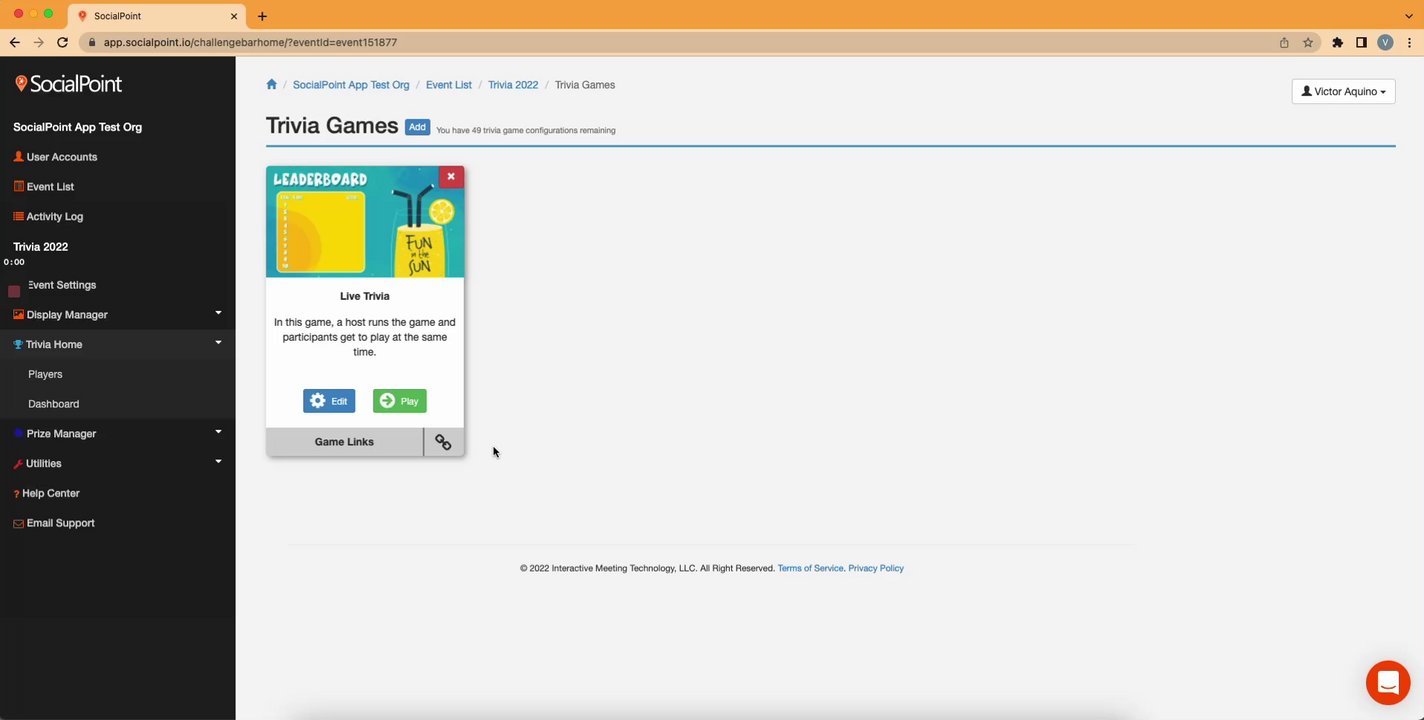Close the SocialPoint browser tab
1424x720 pixels.
(x=234, y=16)
